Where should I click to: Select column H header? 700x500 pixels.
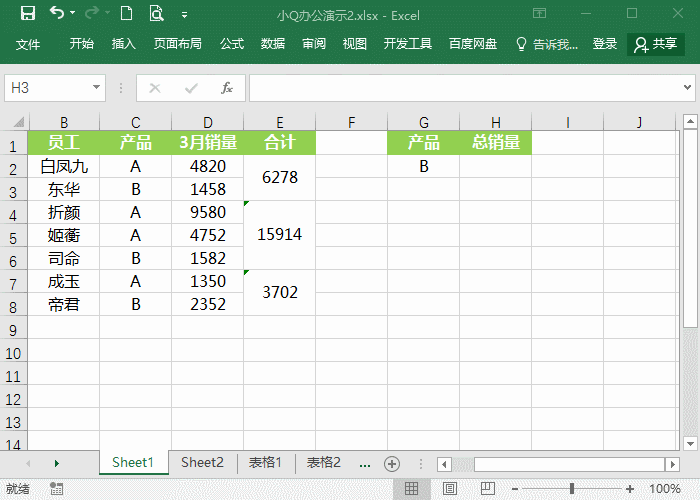pos(496,122)
